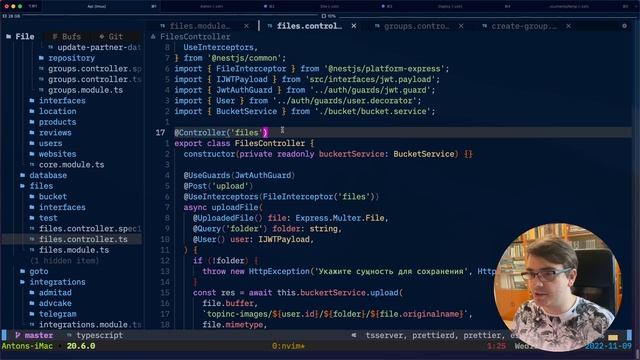This screenshot has width=640, height=360.
Task: Click the folder icon beside repository
Action: tap(41, 58)
